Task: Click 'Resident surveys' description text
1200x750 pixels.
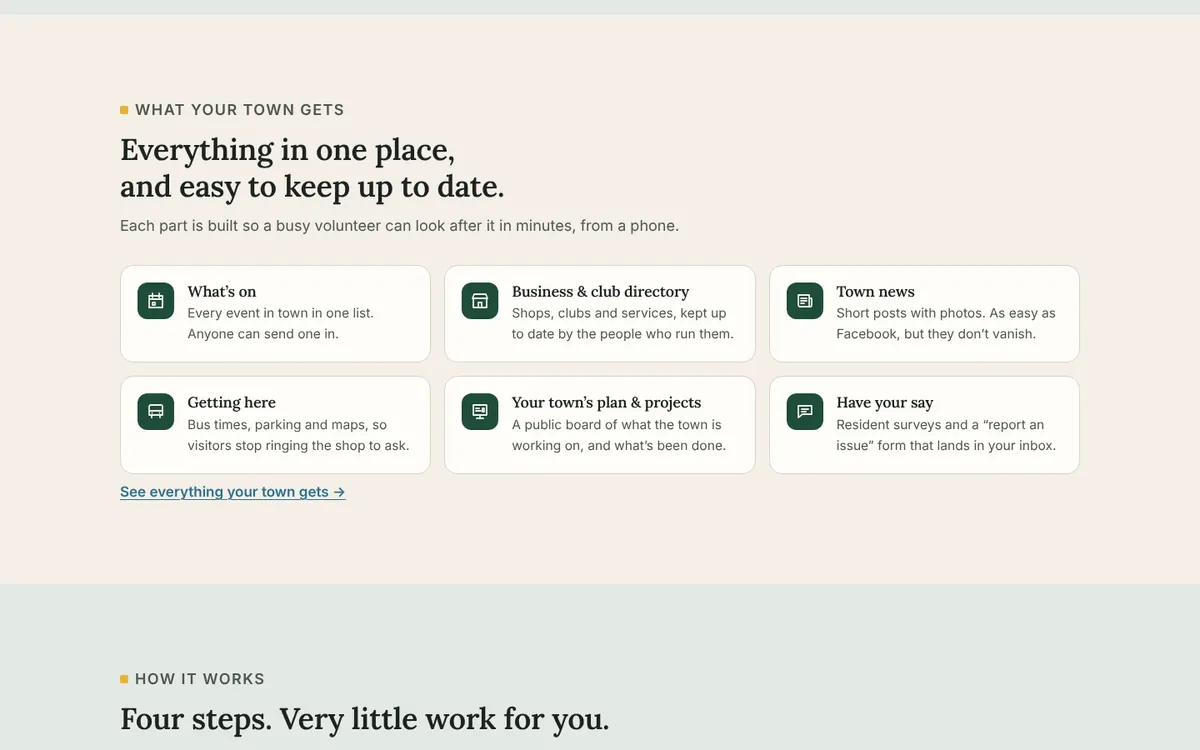Action: tap(946, 435)
